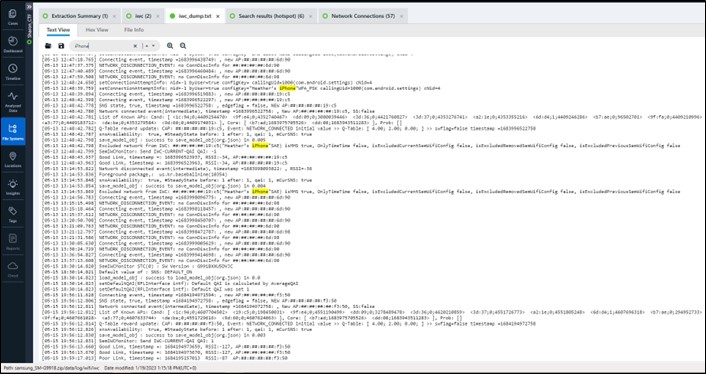
Task: Open the Dashboard sidebar section
Action: tap(13, 45)
